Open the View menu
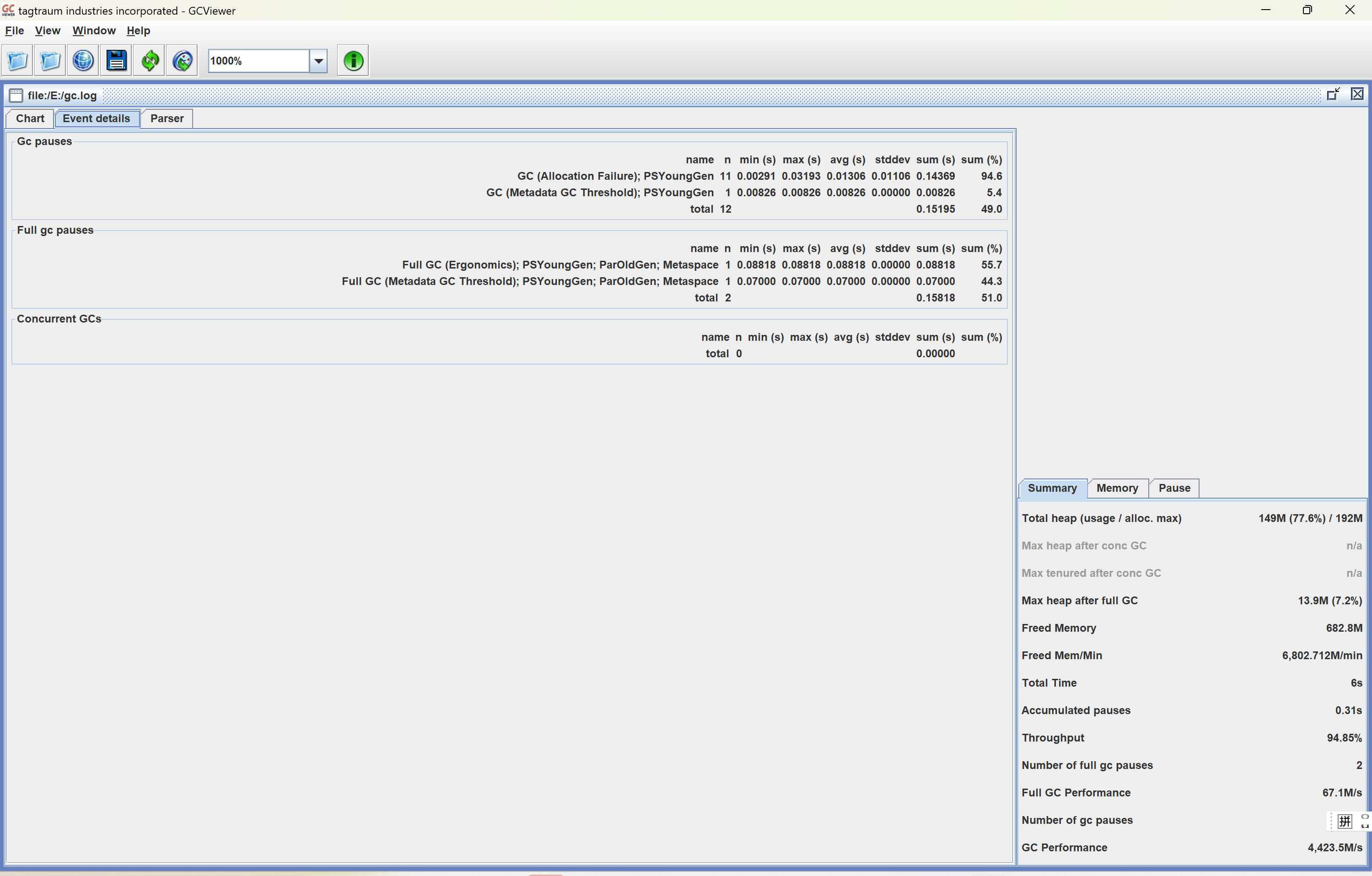Screen dimensions: 1372x876 pos(47,31)
